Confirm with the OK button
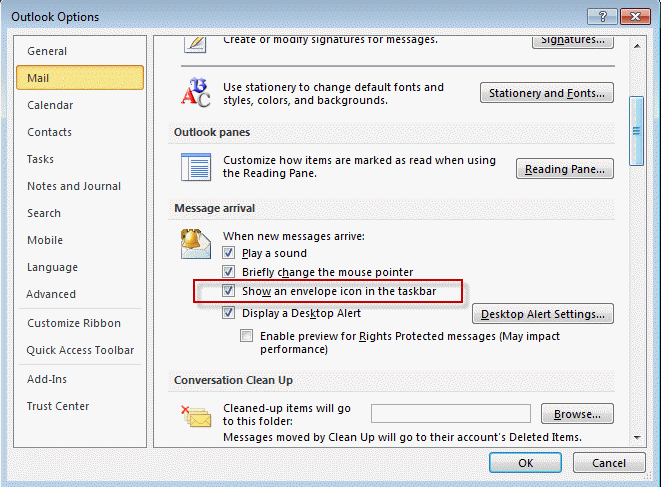This screenshot has height=487, width=661. (525, 463)
